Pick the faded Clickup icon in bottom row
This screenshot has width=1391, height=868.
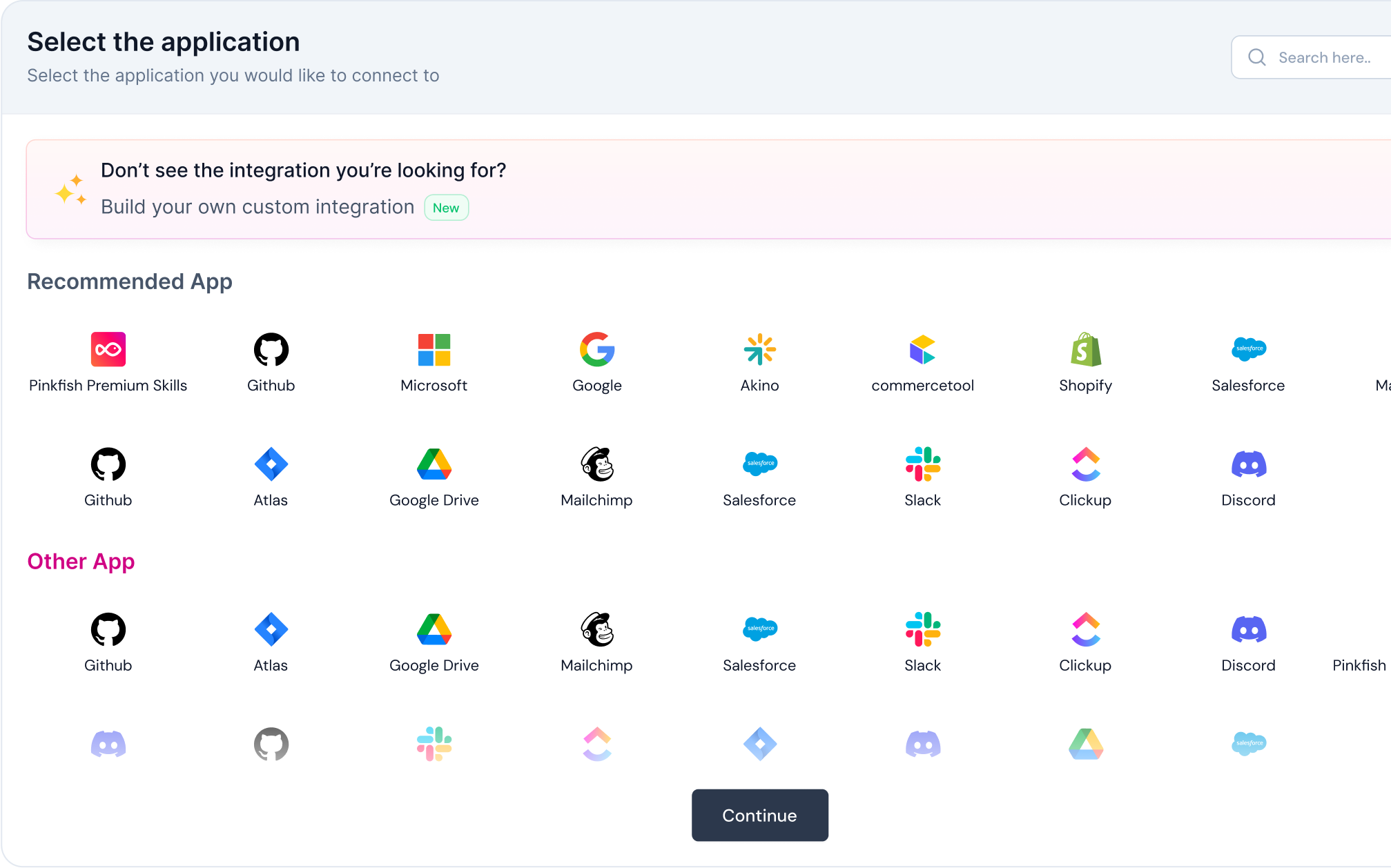tap(597, 744)
